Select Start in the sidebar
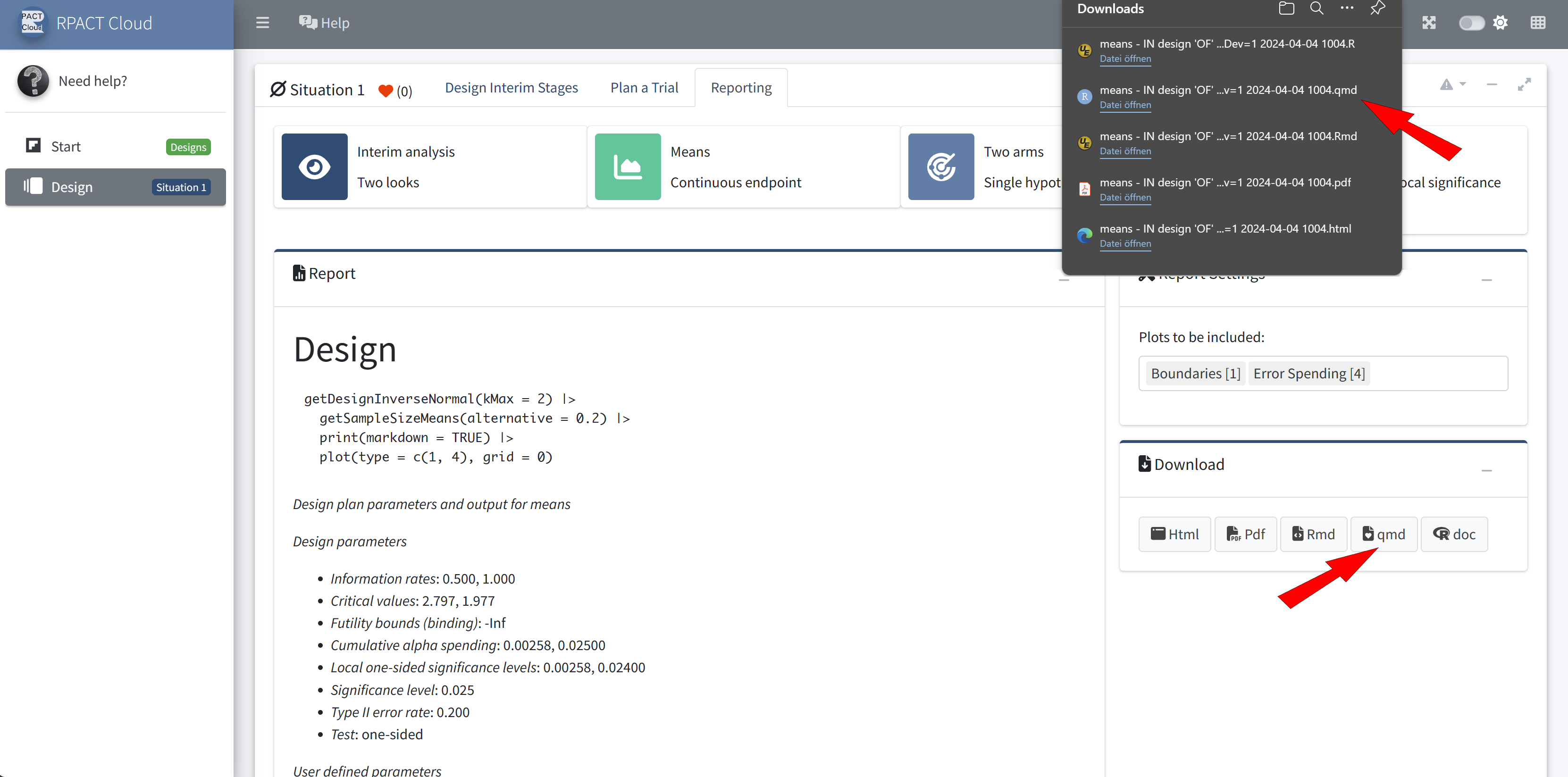The width and height of the screenshot is (1568, 777). coord(66,147)
